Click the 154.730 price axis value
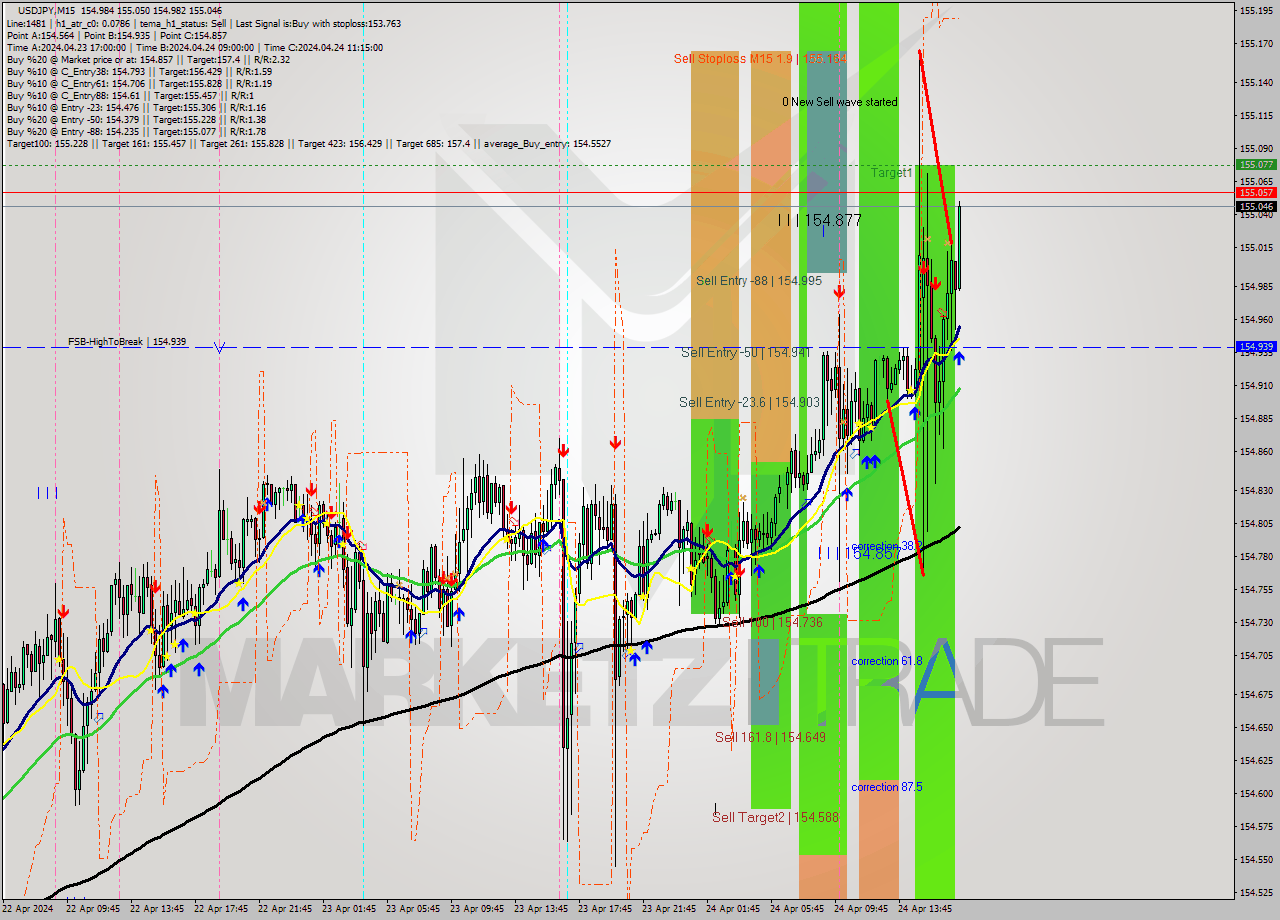The height and width of the screenshot is (920, 1280). (x=1255, y=623)
